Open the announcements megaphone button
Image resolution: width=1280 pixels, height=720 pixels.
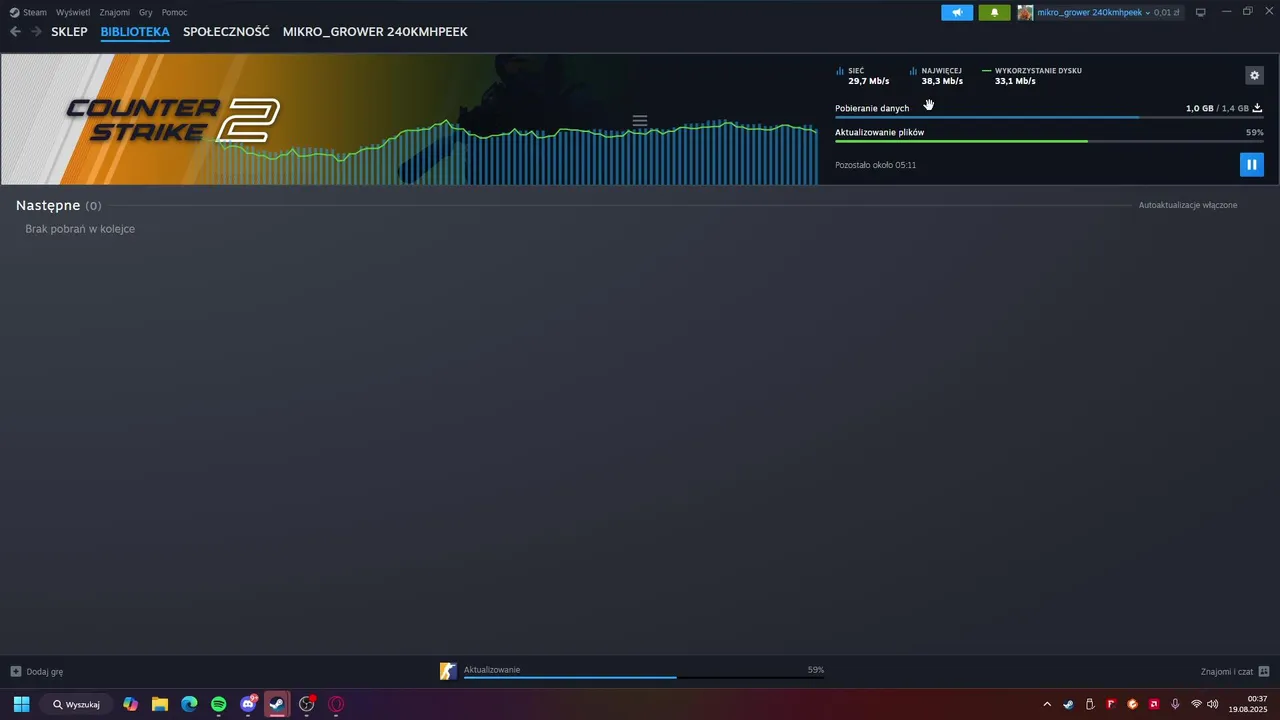point(957,12)
